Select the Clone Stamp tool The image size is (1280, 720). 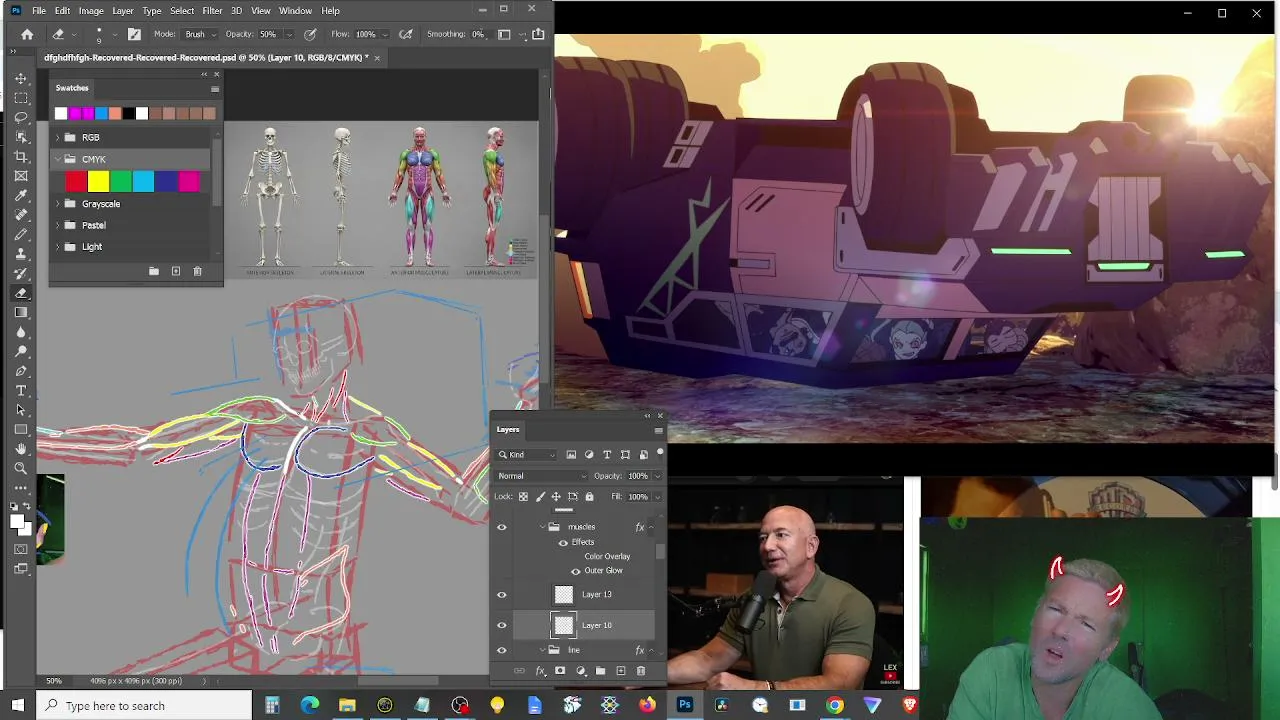pos(21,254)
